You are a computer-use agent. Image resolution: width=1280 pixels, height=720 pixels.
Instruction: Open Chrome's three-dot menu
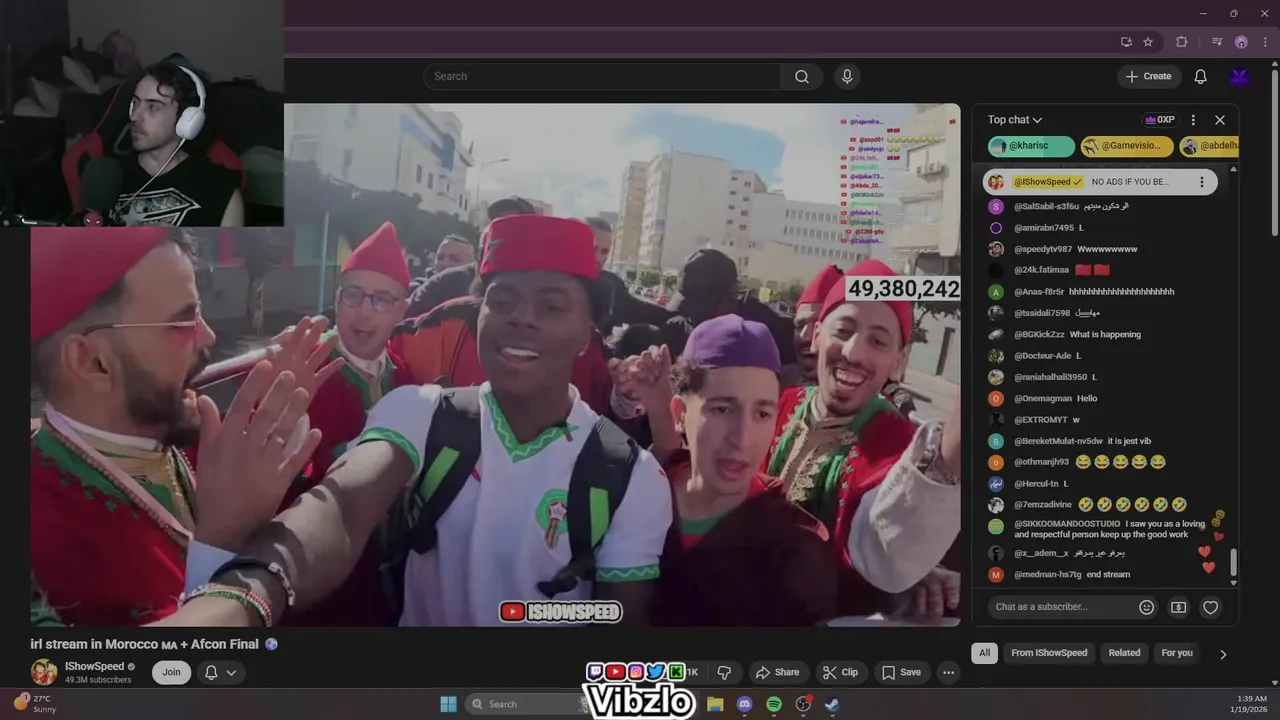(x=1265, y=42)
